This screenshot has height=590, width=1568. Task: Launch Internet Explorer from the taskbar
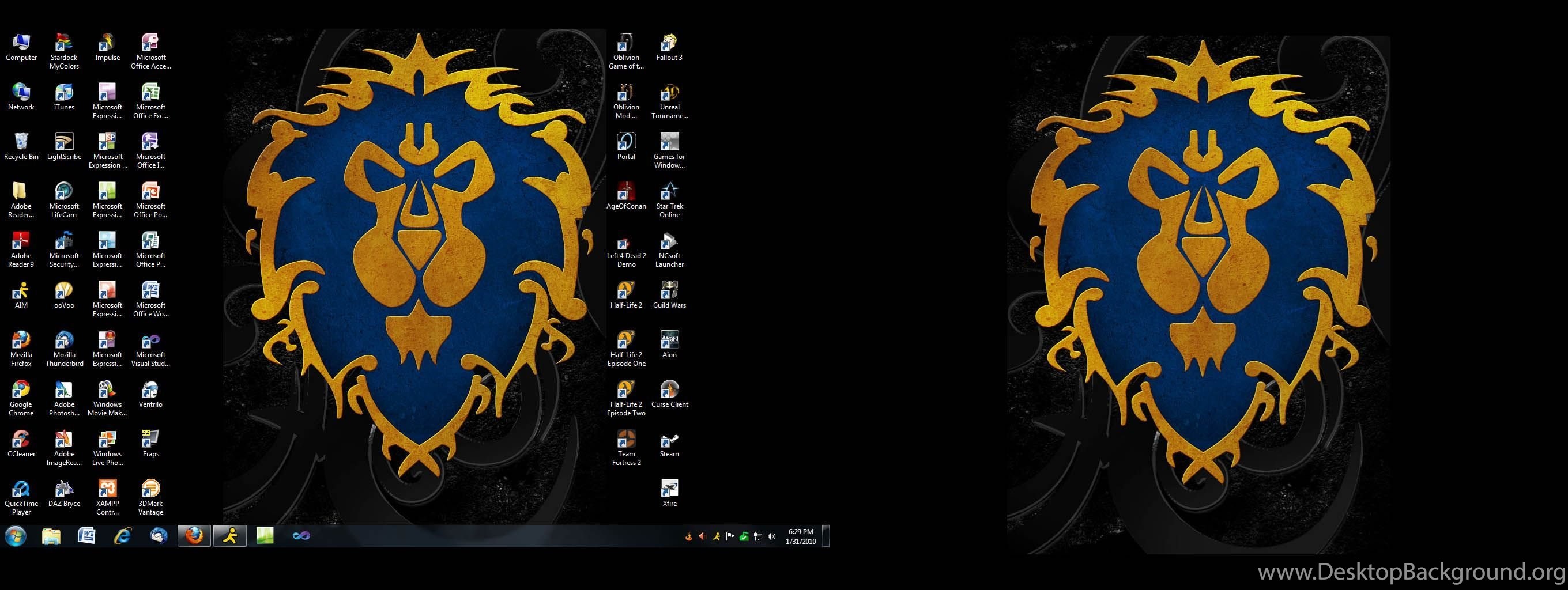[122, 536]
